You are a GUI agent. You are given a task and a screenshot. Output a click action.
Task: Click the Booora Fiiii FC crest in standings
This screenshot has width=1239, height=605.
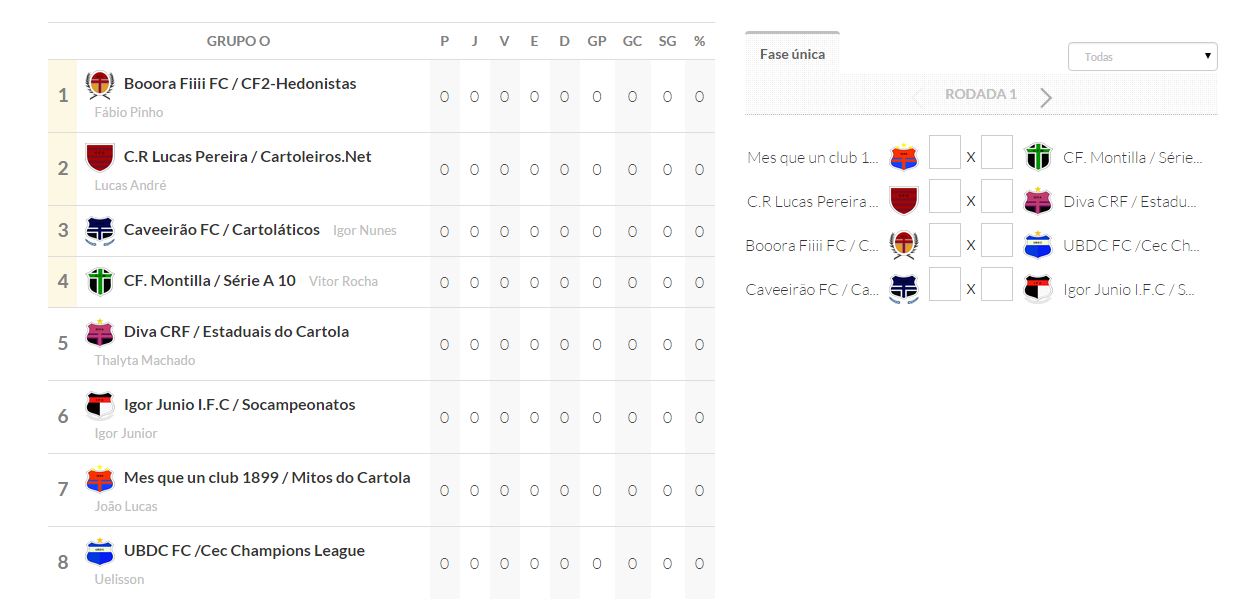[x=100, y=85]
